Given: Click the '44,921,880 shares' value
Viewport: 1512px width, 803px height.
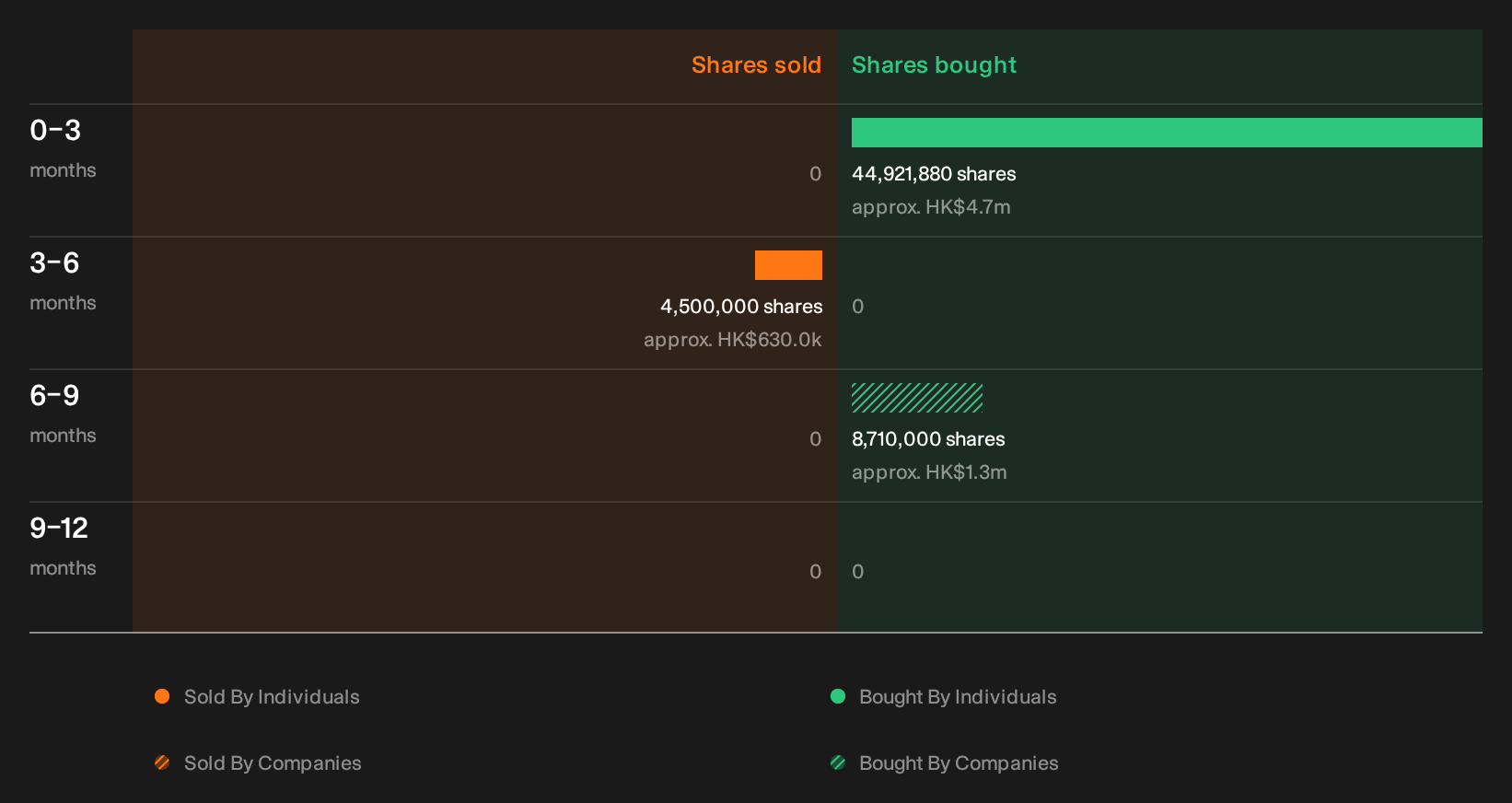Looking at the screenshot, I should (x=934, y=174).
